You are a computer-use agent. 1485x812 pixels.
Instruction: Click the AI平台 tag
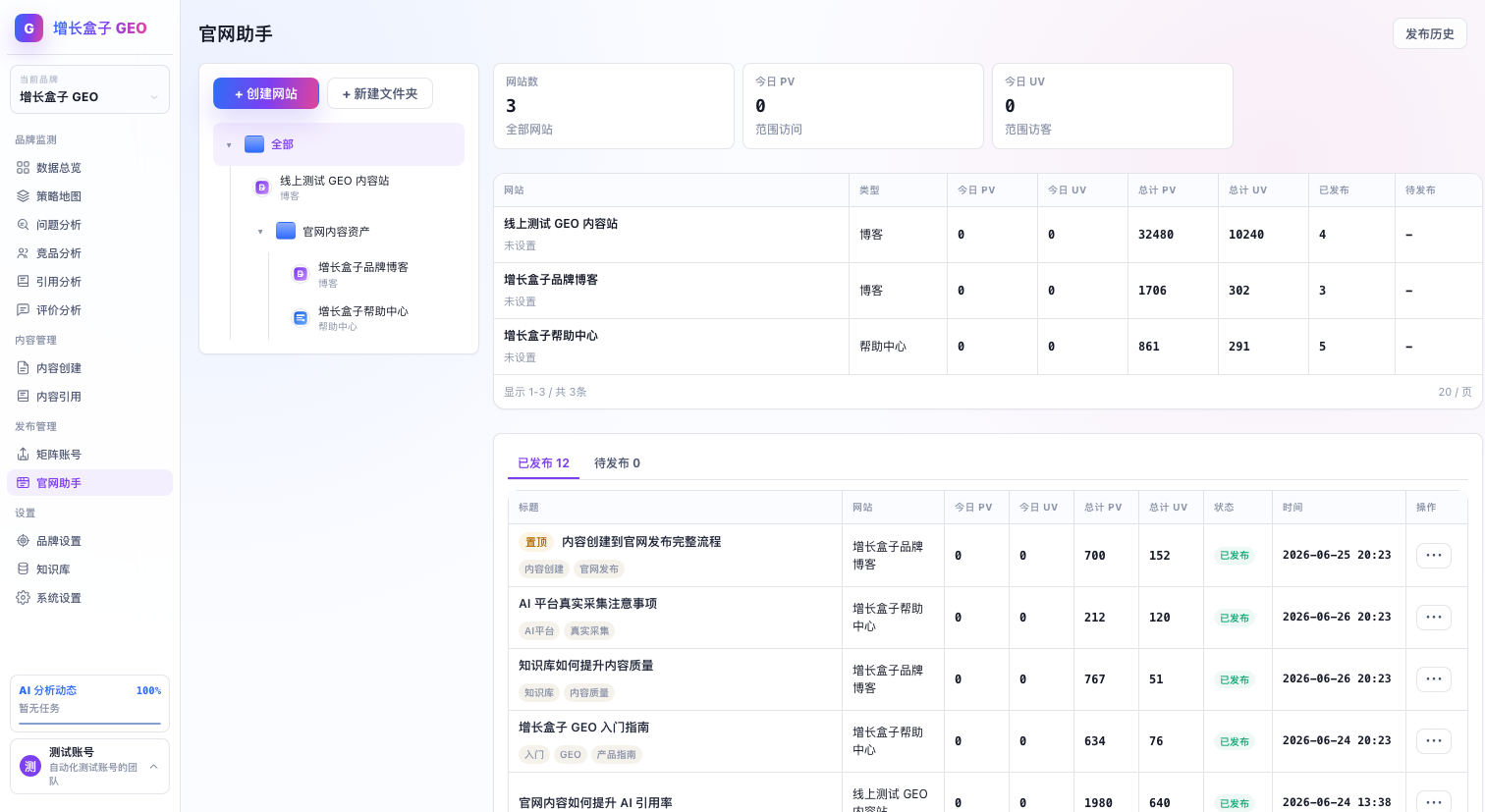(x=539, y=631)
